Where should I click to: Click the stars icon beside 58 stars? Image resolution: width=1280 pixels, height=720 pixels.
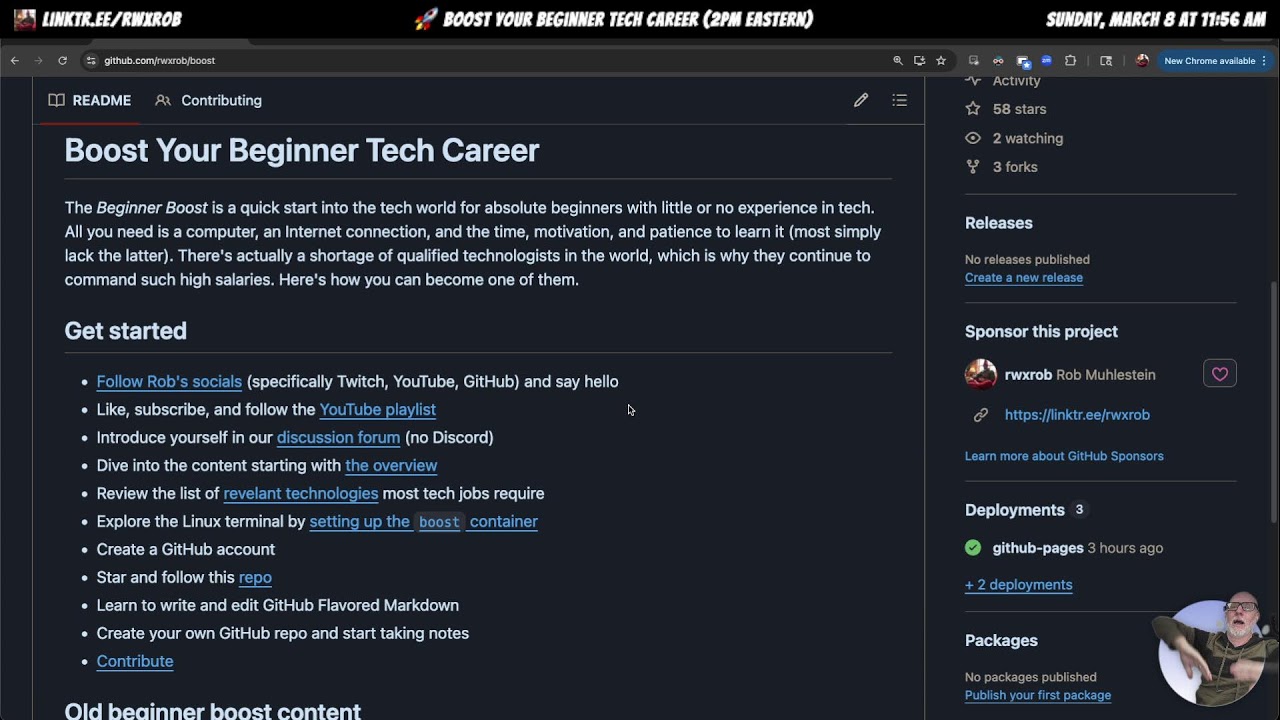click(973, 109)
